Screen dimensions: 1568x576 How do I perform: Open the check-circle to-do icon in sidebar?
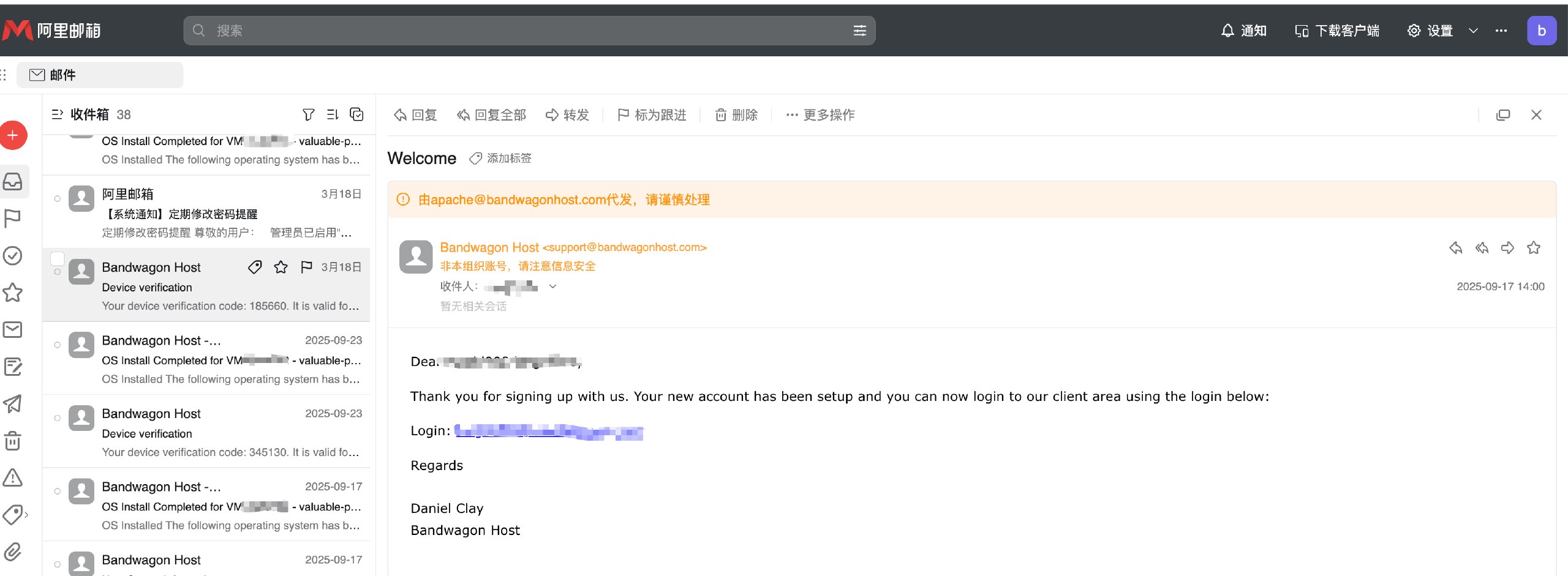pos(13,255)
